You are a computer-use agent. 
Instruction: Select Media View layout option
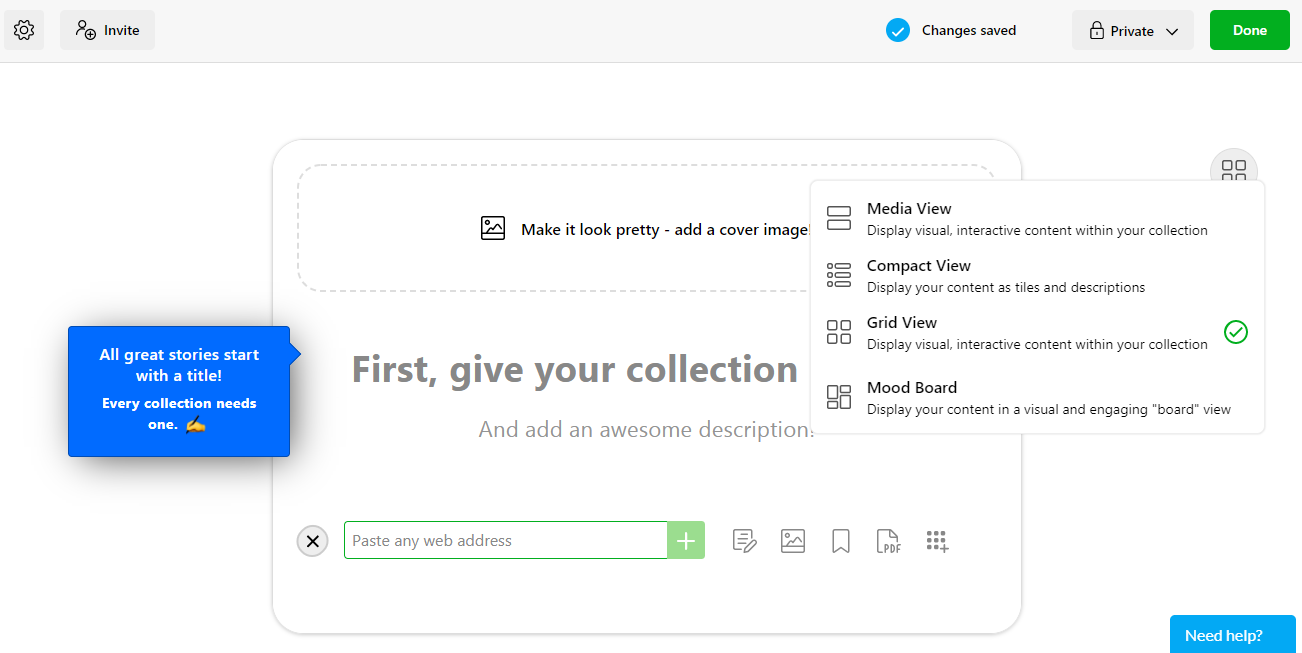click(x=1037, y=219)
